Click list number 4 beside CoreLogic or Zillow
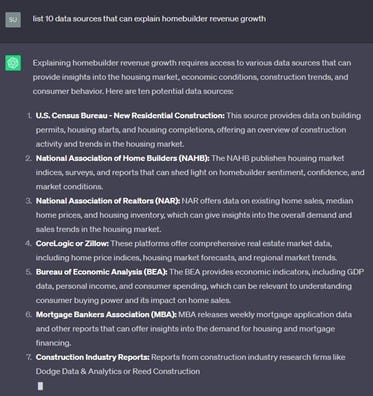373x396 pixels. pos(28,244)
